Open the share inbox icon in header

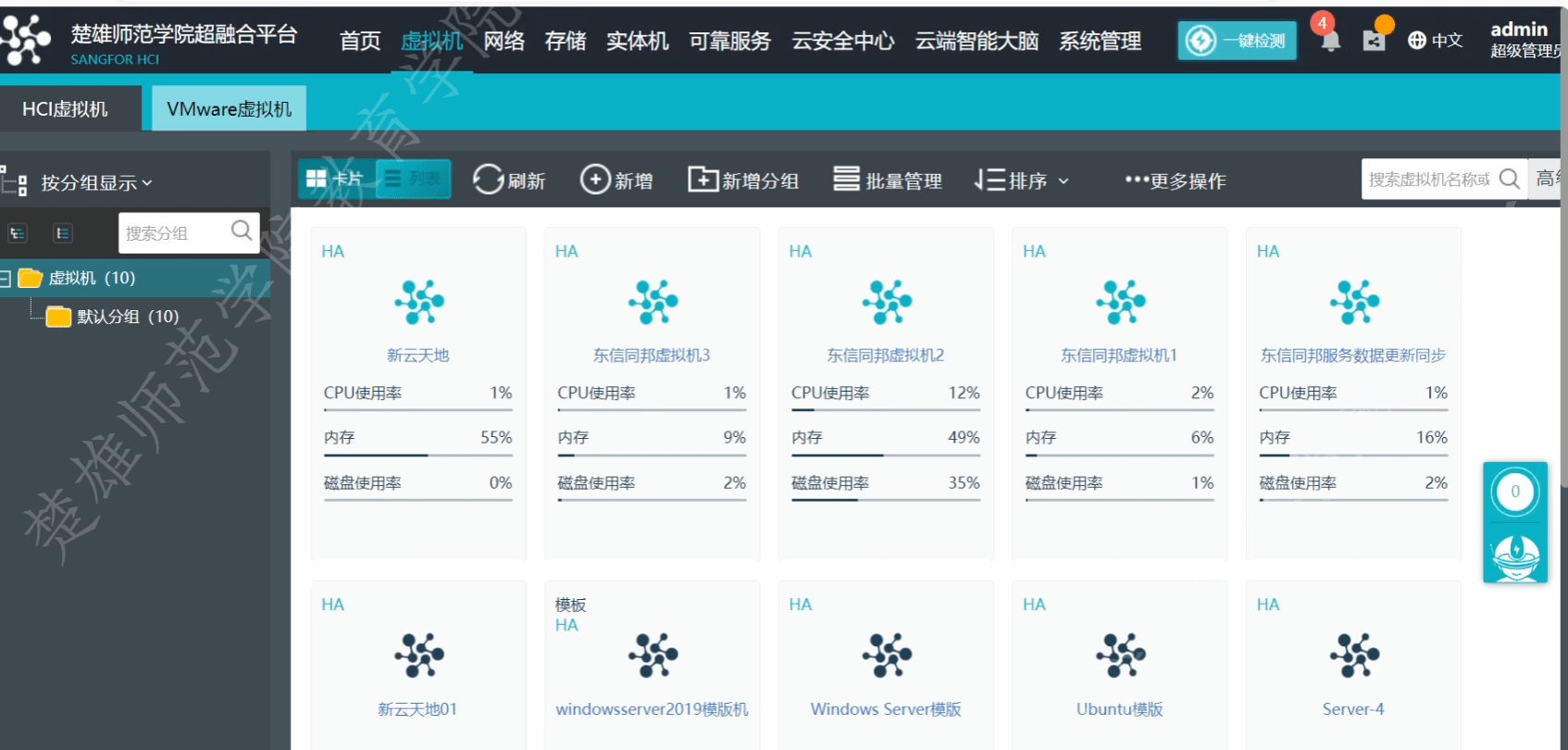1374,40
